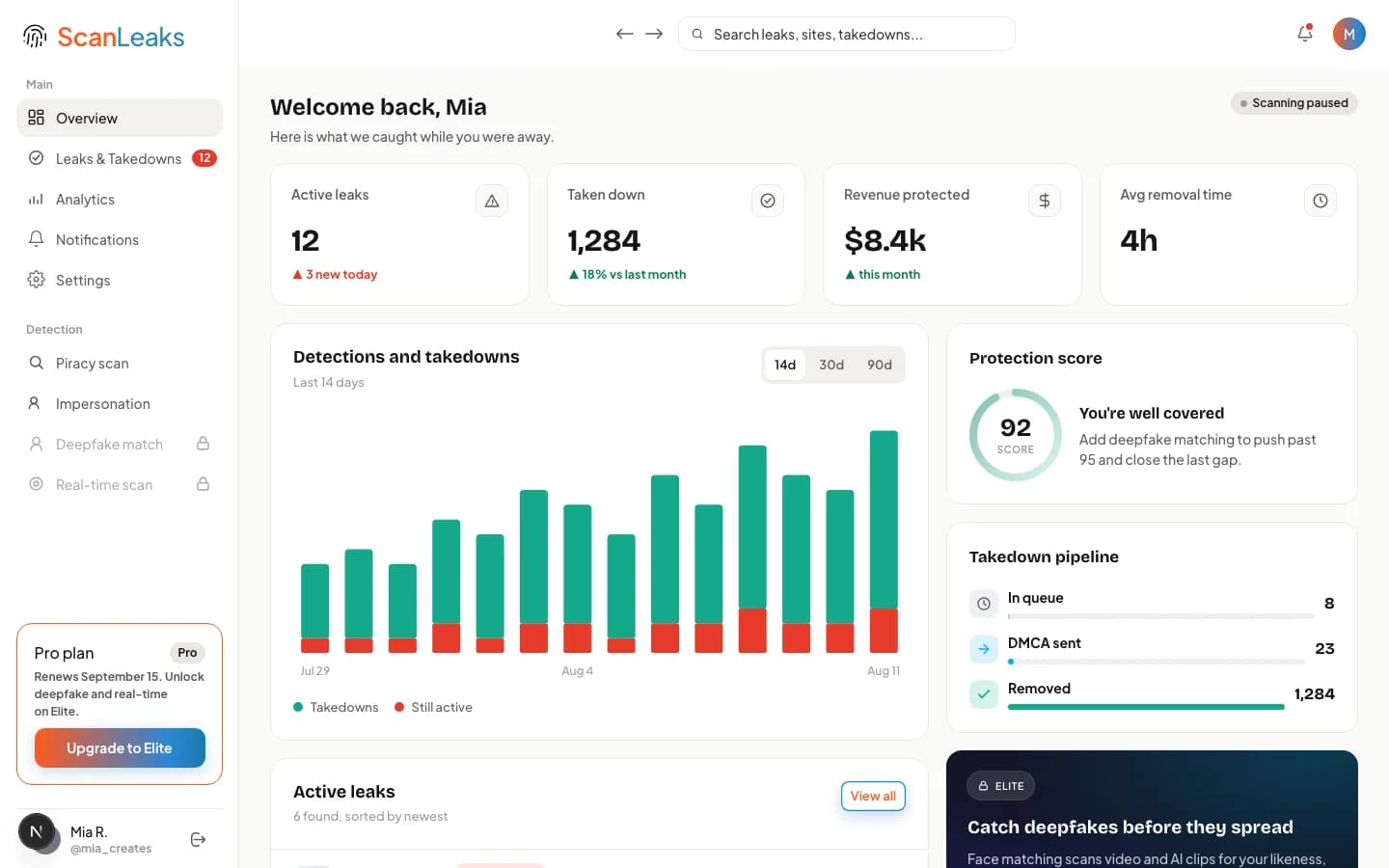Open the M profile avatar menu

[x=1348, y=34]
